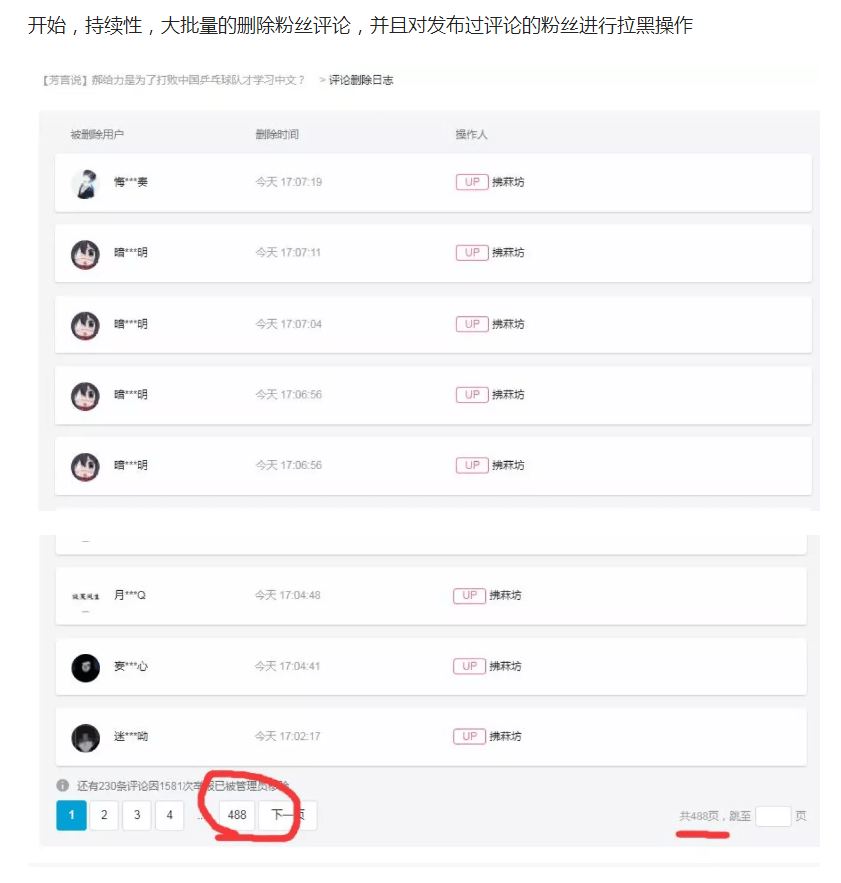Click the info icon beside 还有230条评论
Viewport: 841px width, 883px height.
(x=63, y=785)
